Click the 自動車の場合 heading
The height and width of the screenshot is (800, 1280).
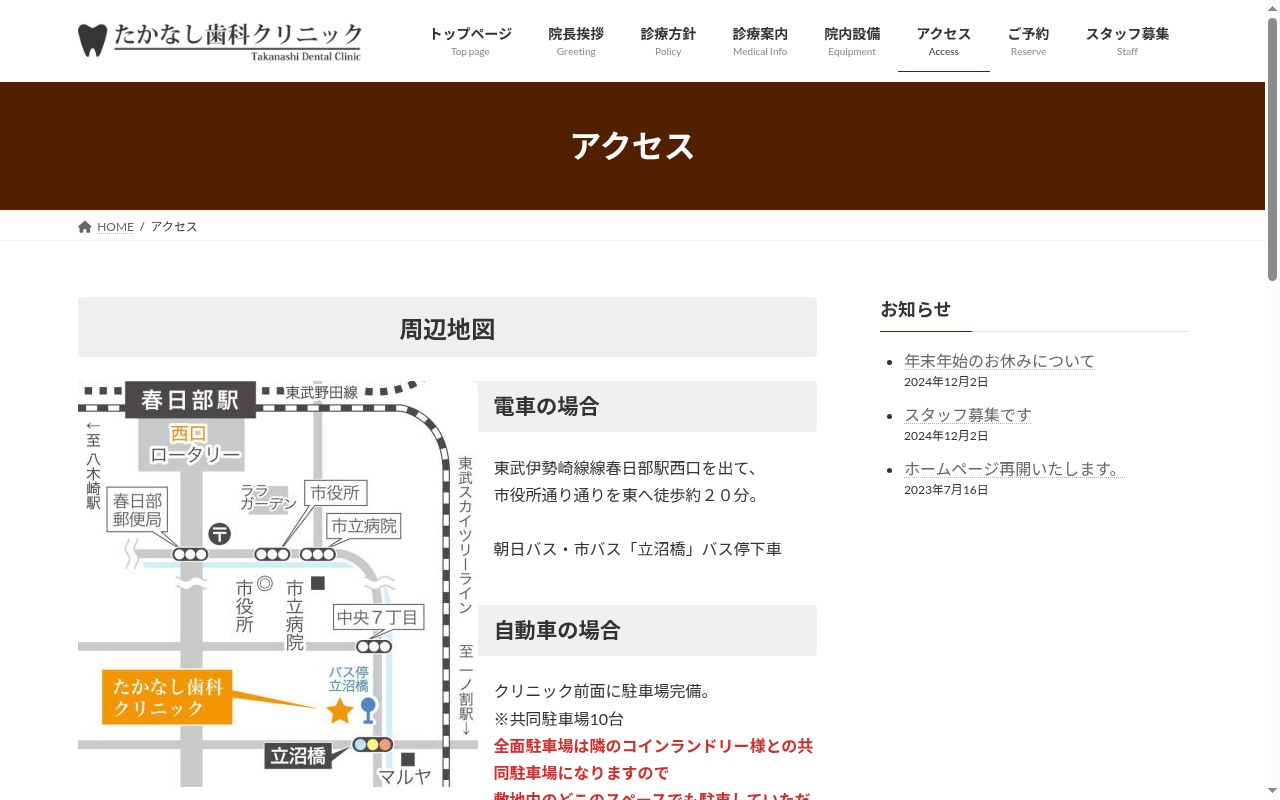click(x=557, y=630)
